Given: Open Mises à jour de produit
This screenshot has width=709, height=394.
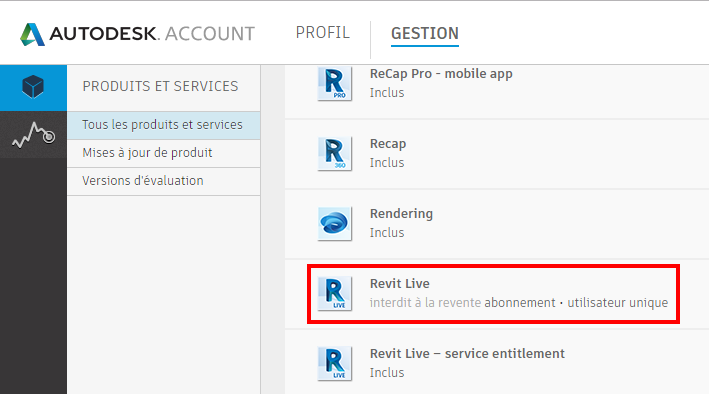Looking at the screenshot, I should tap(163, 153).
